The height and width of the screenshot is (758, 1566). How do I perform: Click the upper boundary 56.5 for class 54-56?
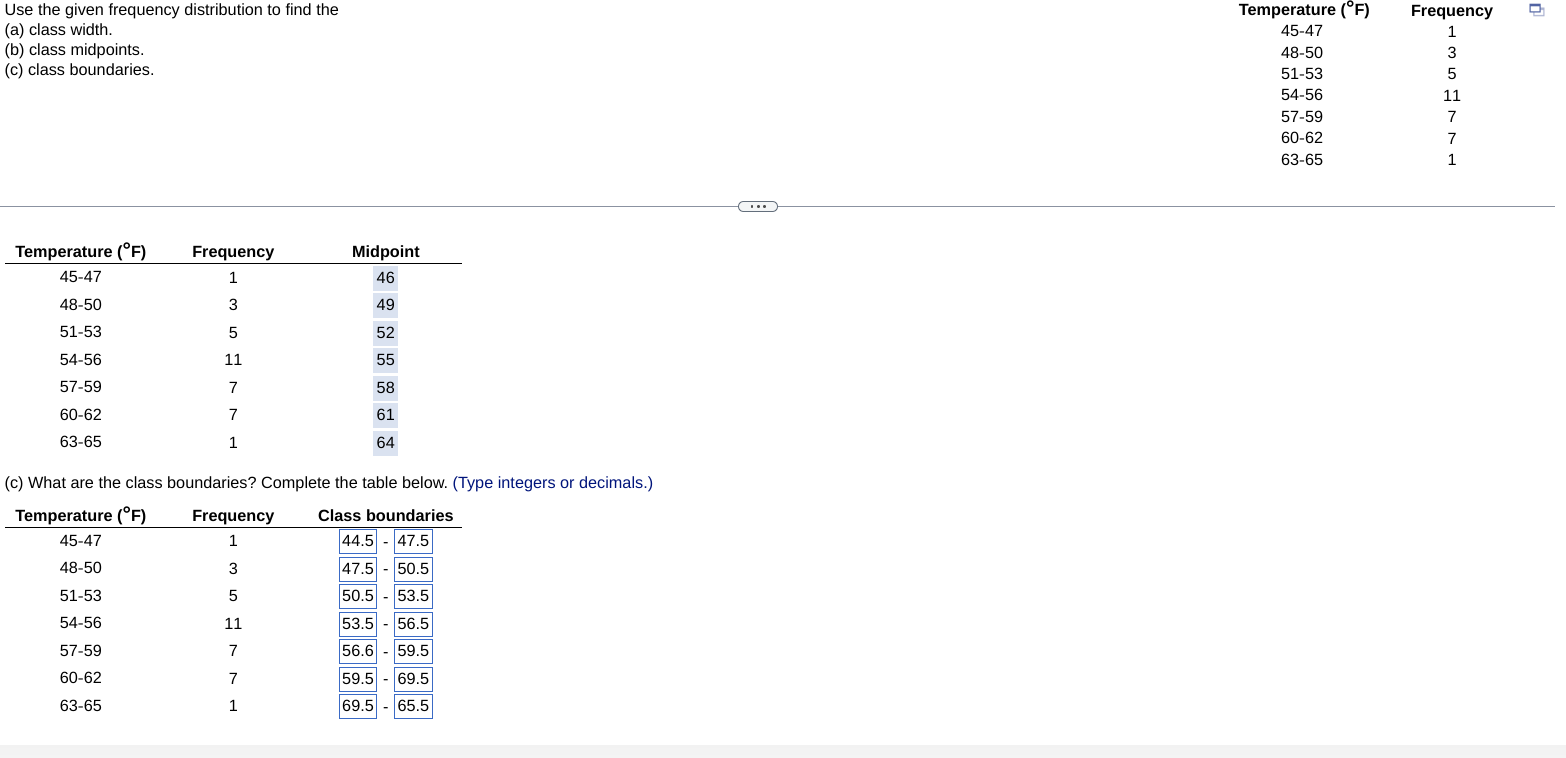[412, 623]
